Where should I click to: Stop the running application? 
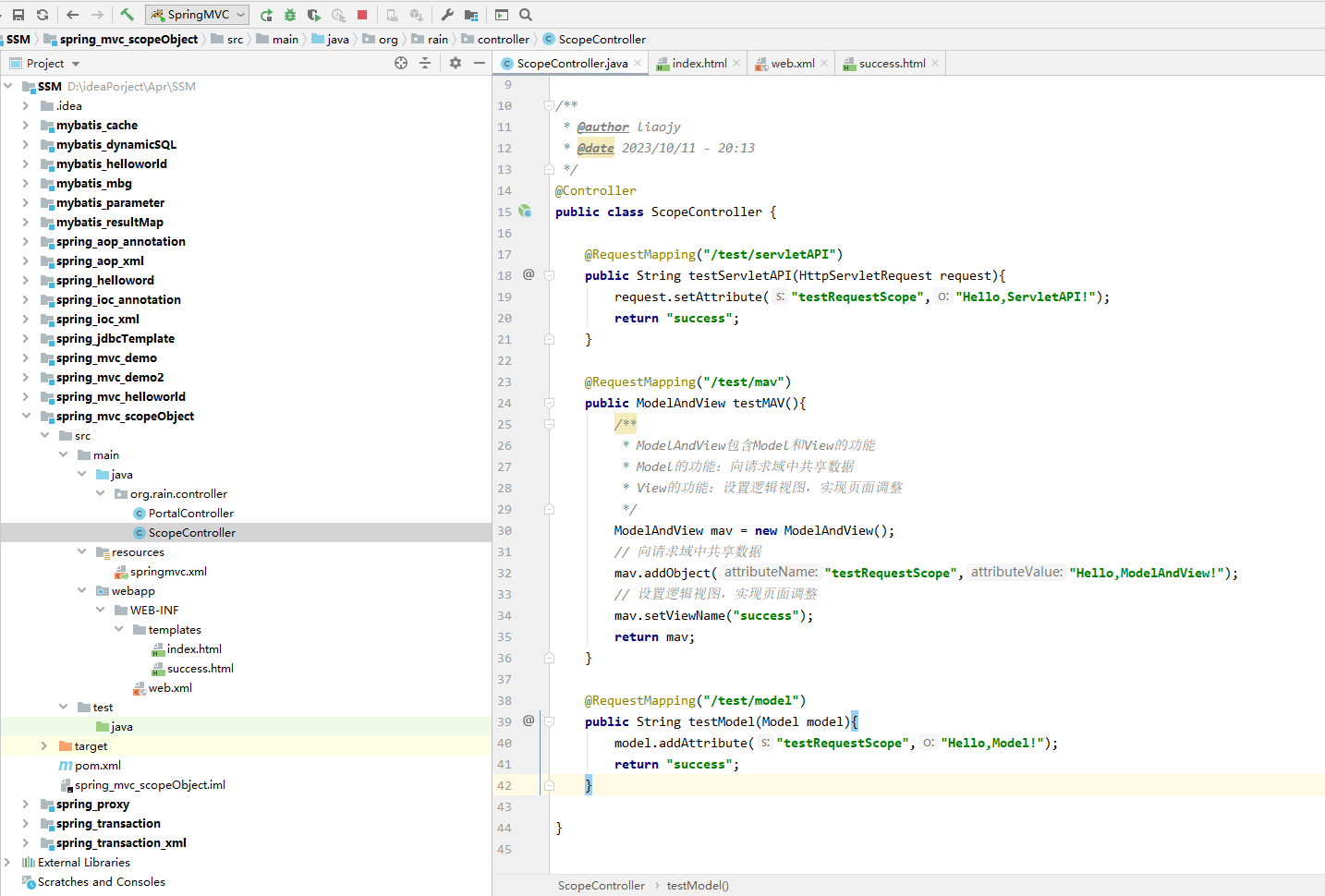tap(362, 15)
